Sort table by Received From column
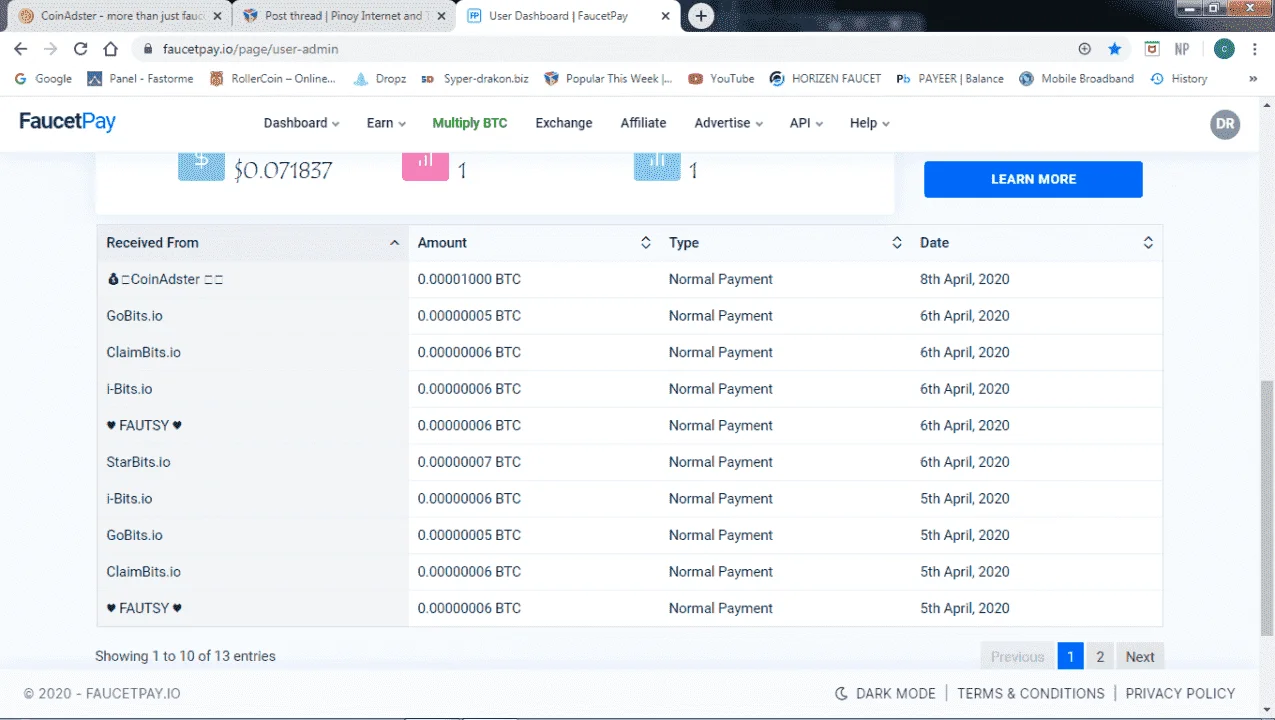1275x720 pixels. 252,243
